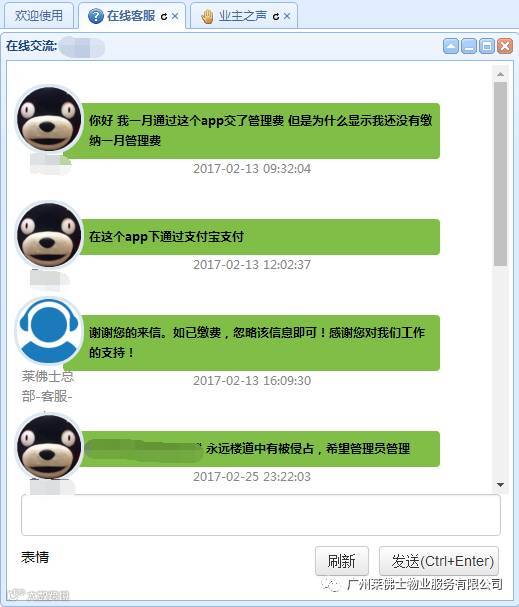Click the 刷新 button

342,561
